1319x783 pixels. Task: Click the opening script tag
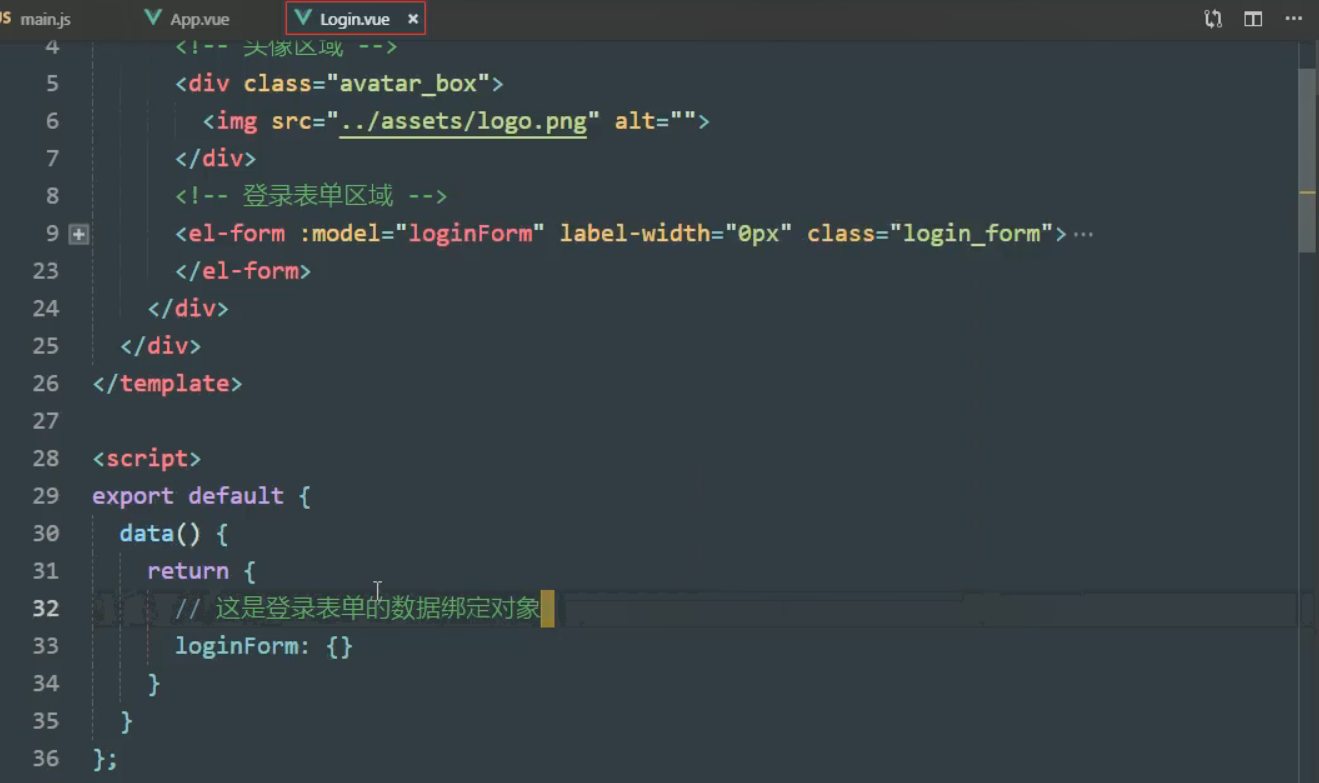click(147, 459)
